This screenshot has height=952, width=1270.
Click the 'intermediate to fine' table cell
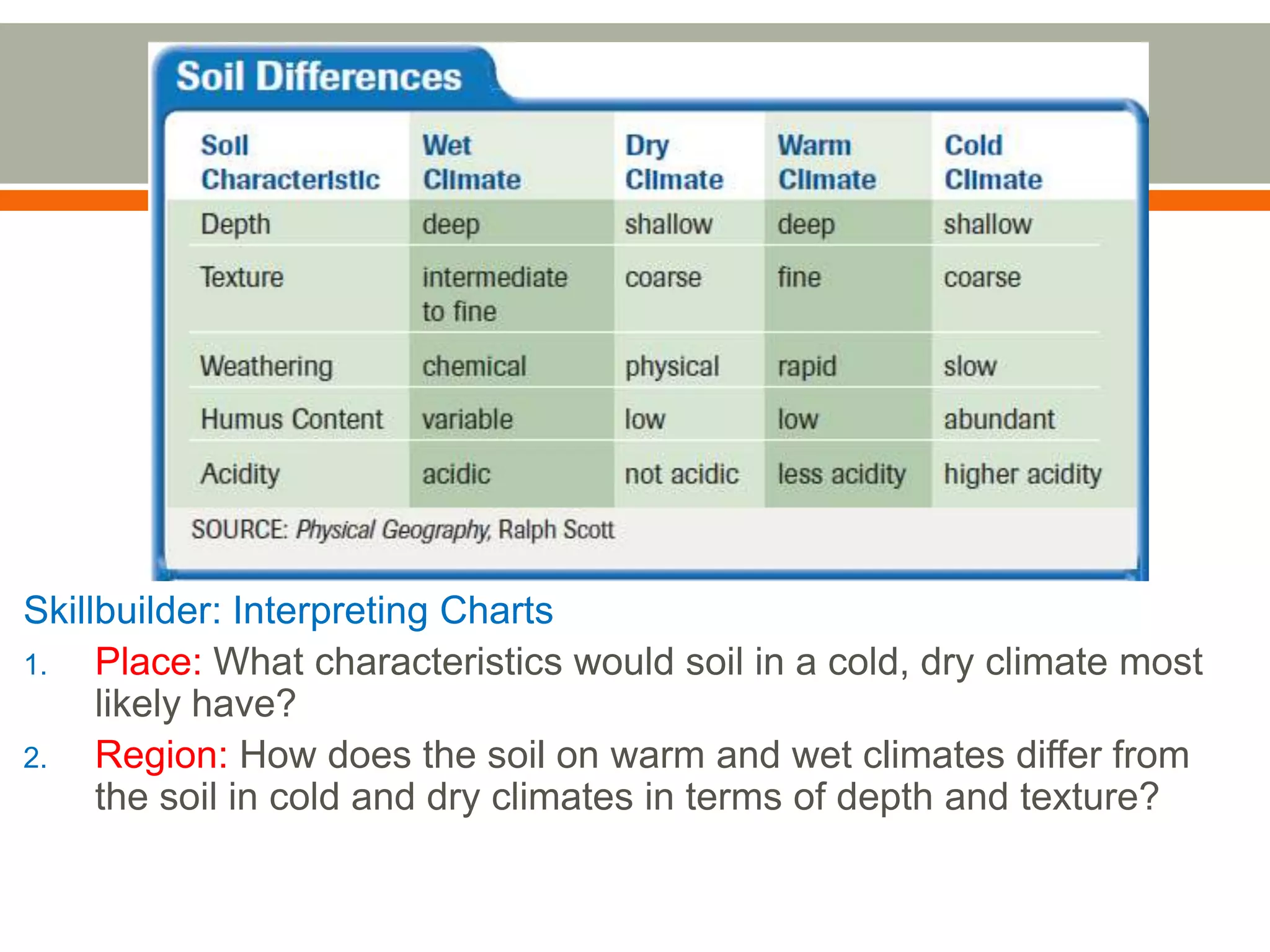pyautogui.click(x=495, y=294)
